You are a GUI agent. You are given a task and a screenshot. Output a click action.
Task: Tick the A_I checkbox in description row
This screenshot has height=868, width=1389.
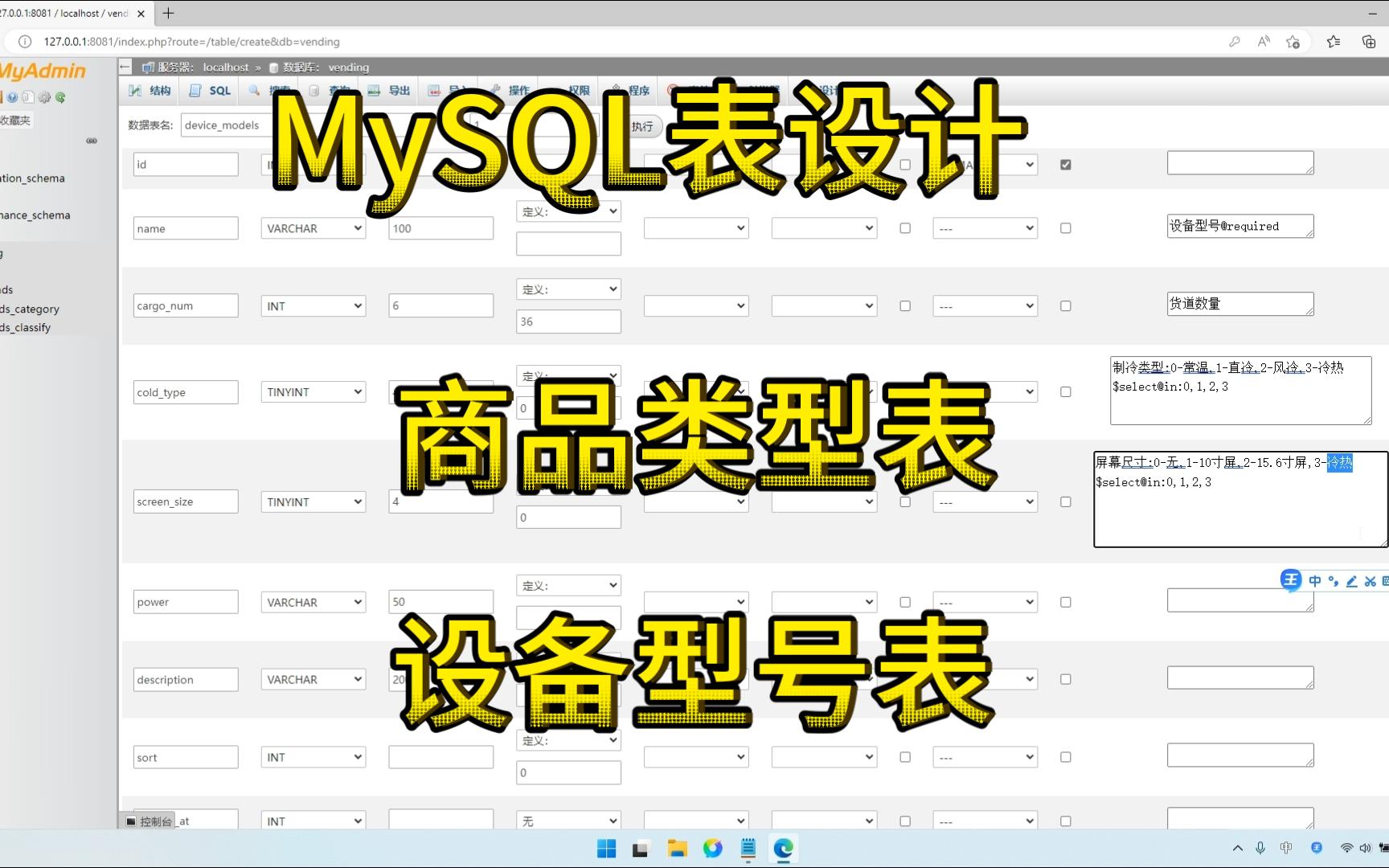point(1066,679)
